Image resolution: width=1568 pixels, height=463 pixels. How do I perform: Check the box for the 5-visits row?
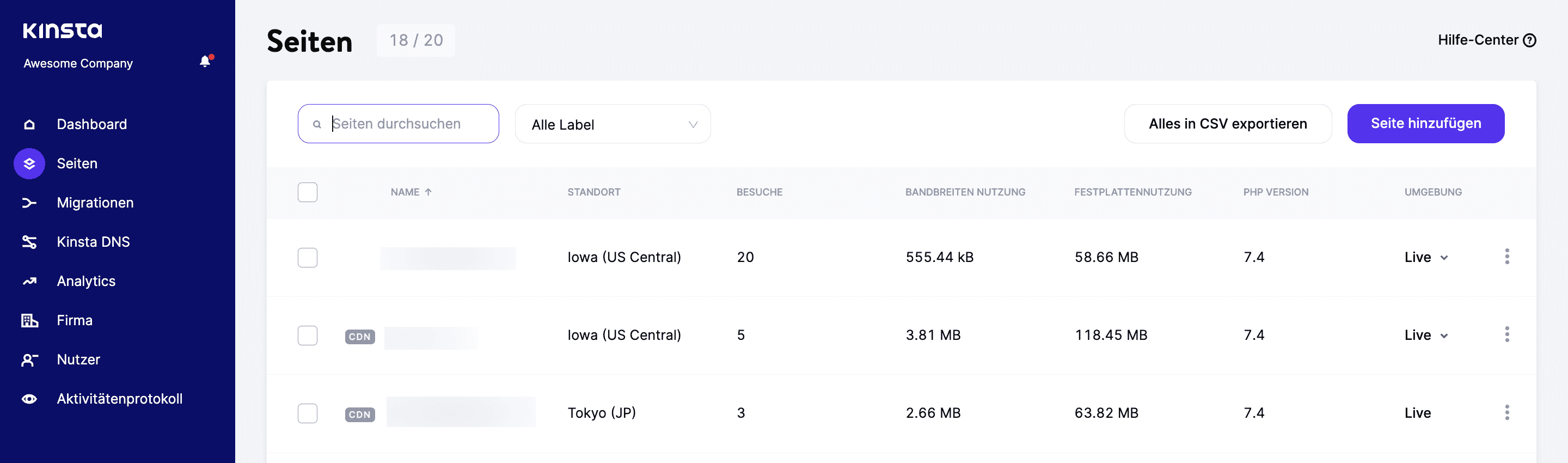pyautogui.click(x=308, y=335)
